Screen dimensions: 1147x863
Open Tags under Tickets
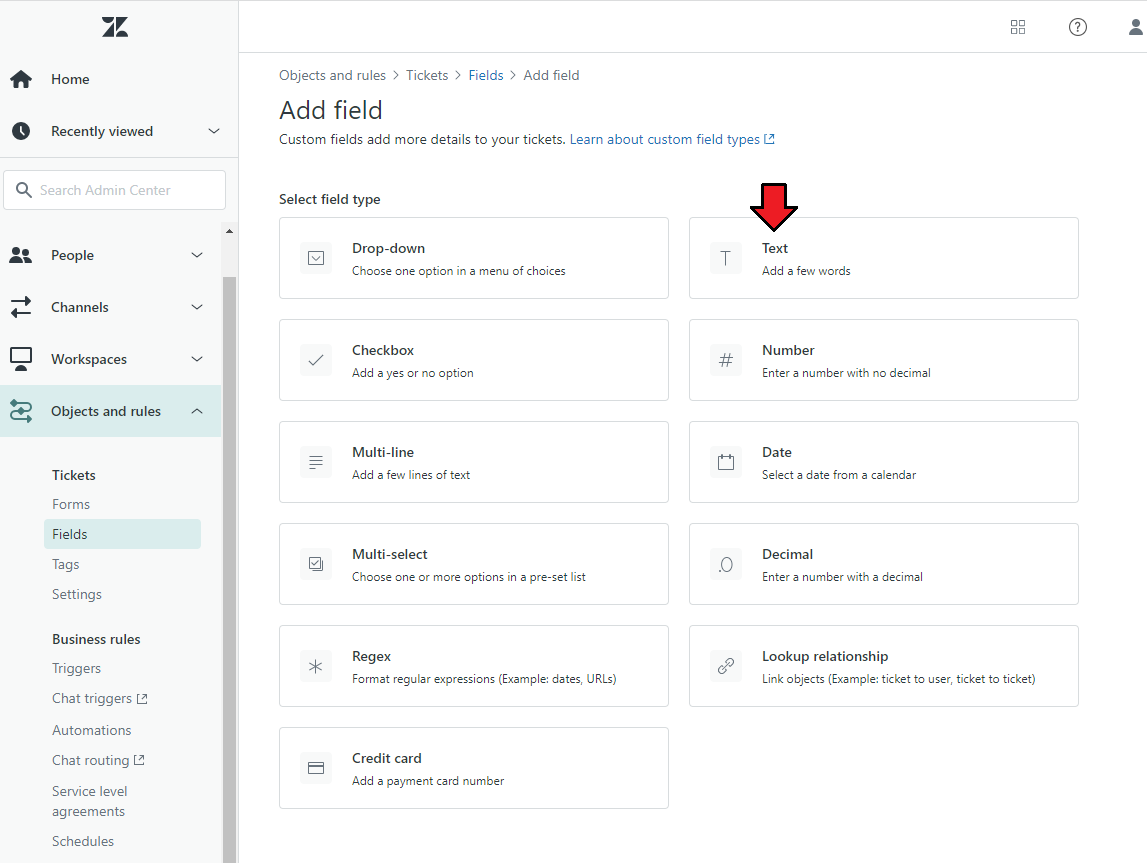pos(65,565)
